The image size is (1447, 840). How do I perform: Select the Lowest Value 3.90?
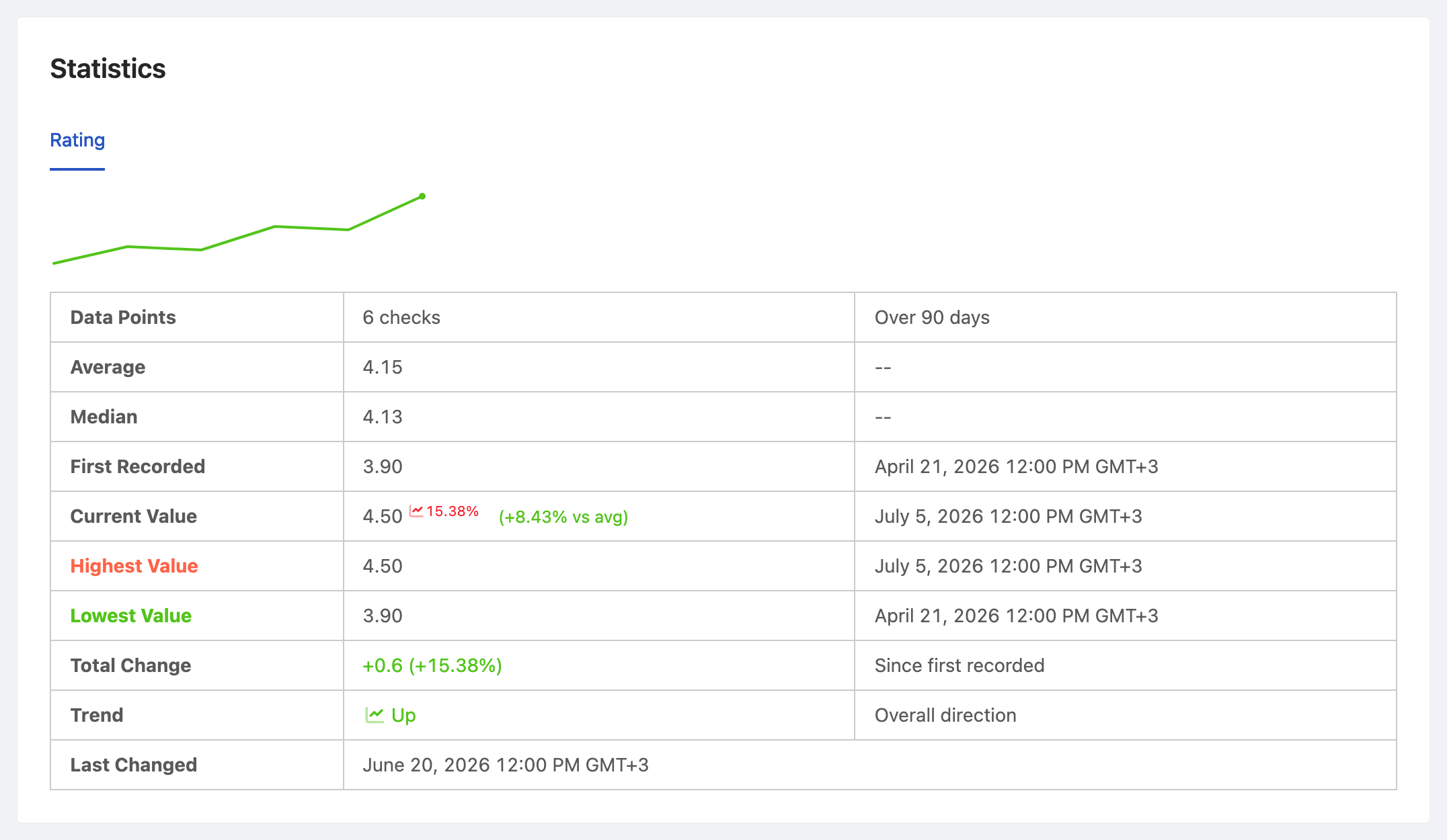pos(383,616)
